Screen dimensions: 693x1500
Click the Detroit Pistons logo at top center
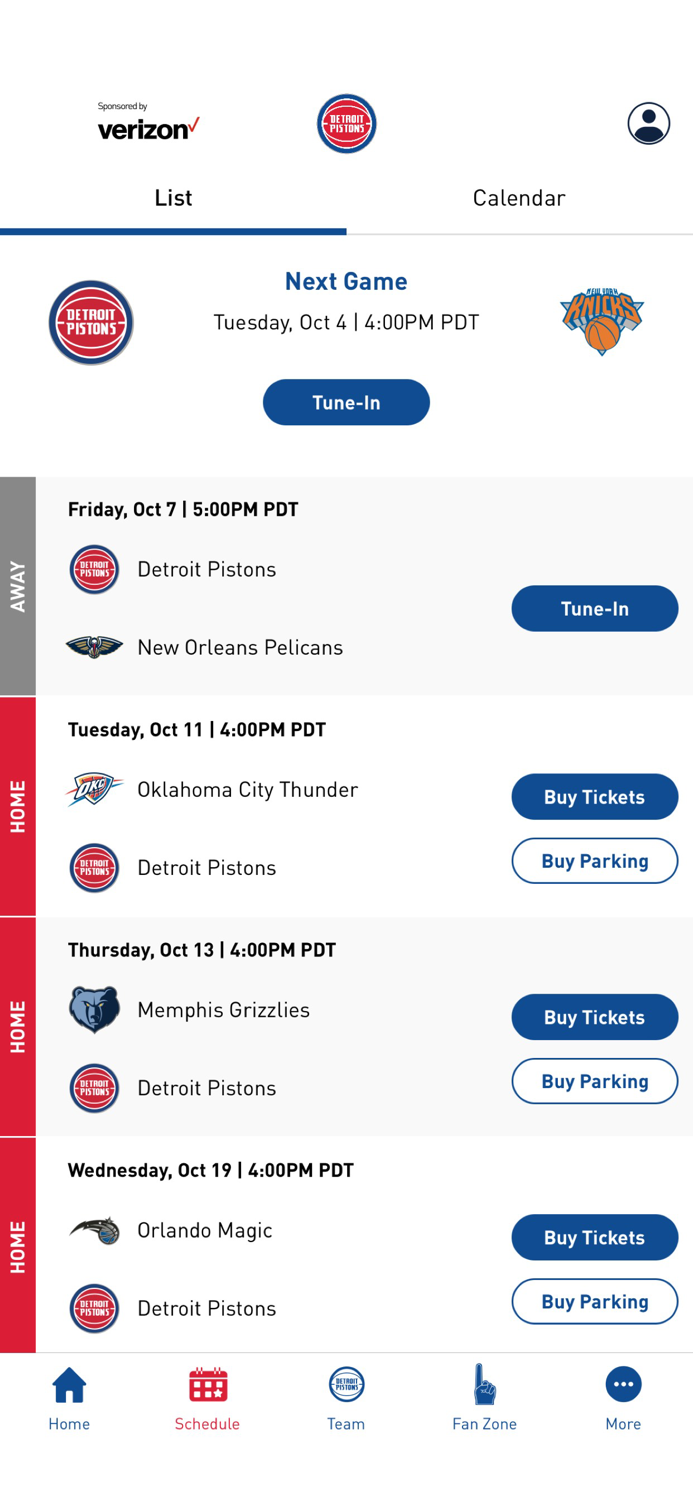pos(346,122)
